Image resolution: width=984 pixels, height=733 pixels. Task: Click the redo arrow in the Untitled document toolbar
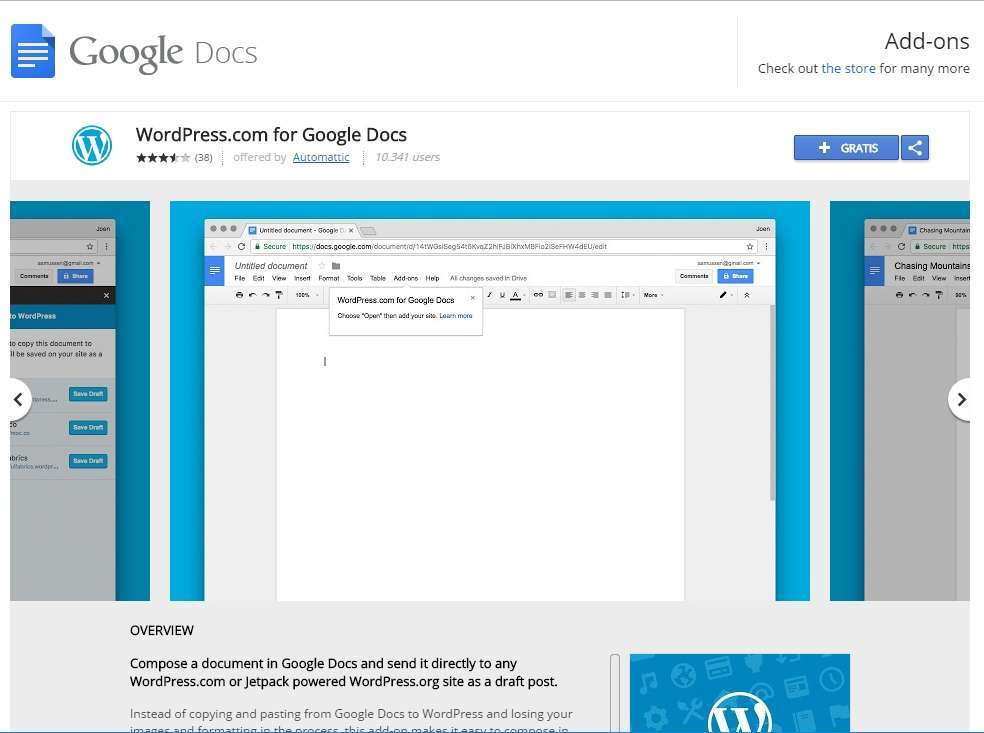pyautogui.click(x=265, y=295)
